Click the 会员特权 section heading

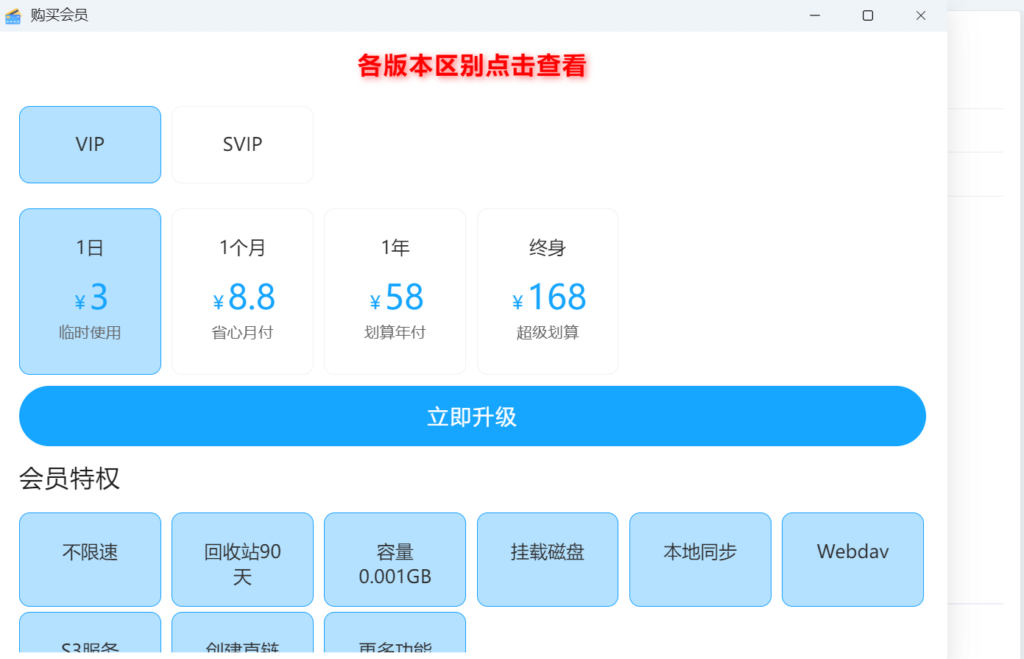69,479
